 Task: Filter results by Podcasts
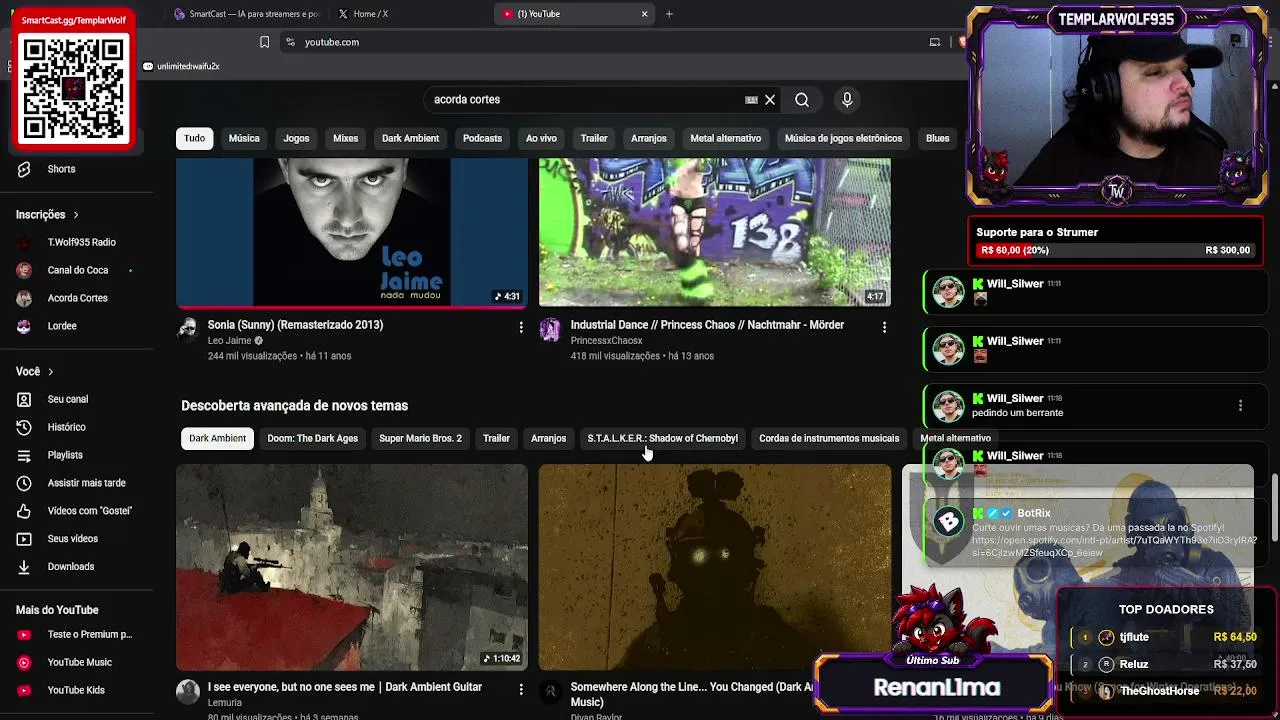tap(482, 138)
